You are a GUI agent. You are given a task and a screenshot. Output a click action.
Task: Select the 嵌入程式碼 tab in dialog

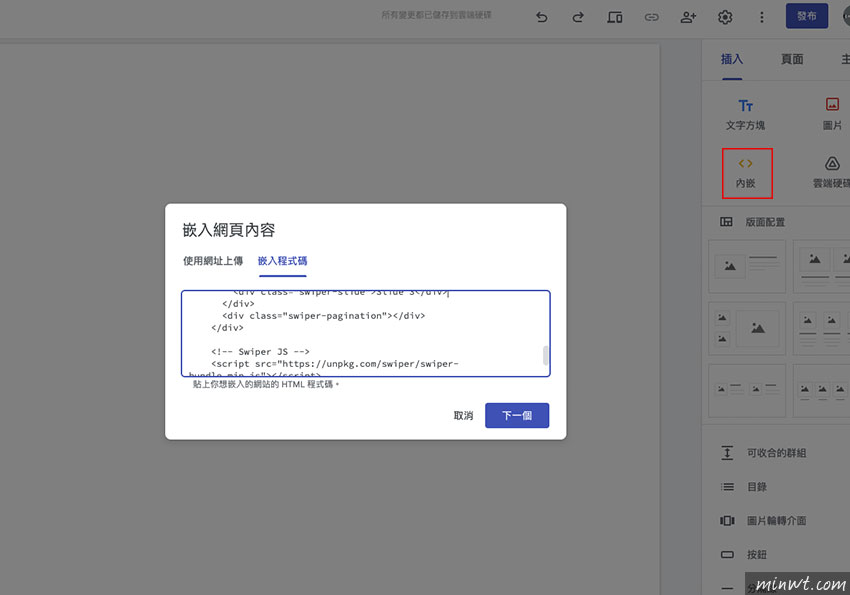pyautogui.click(x=282, y=261)
